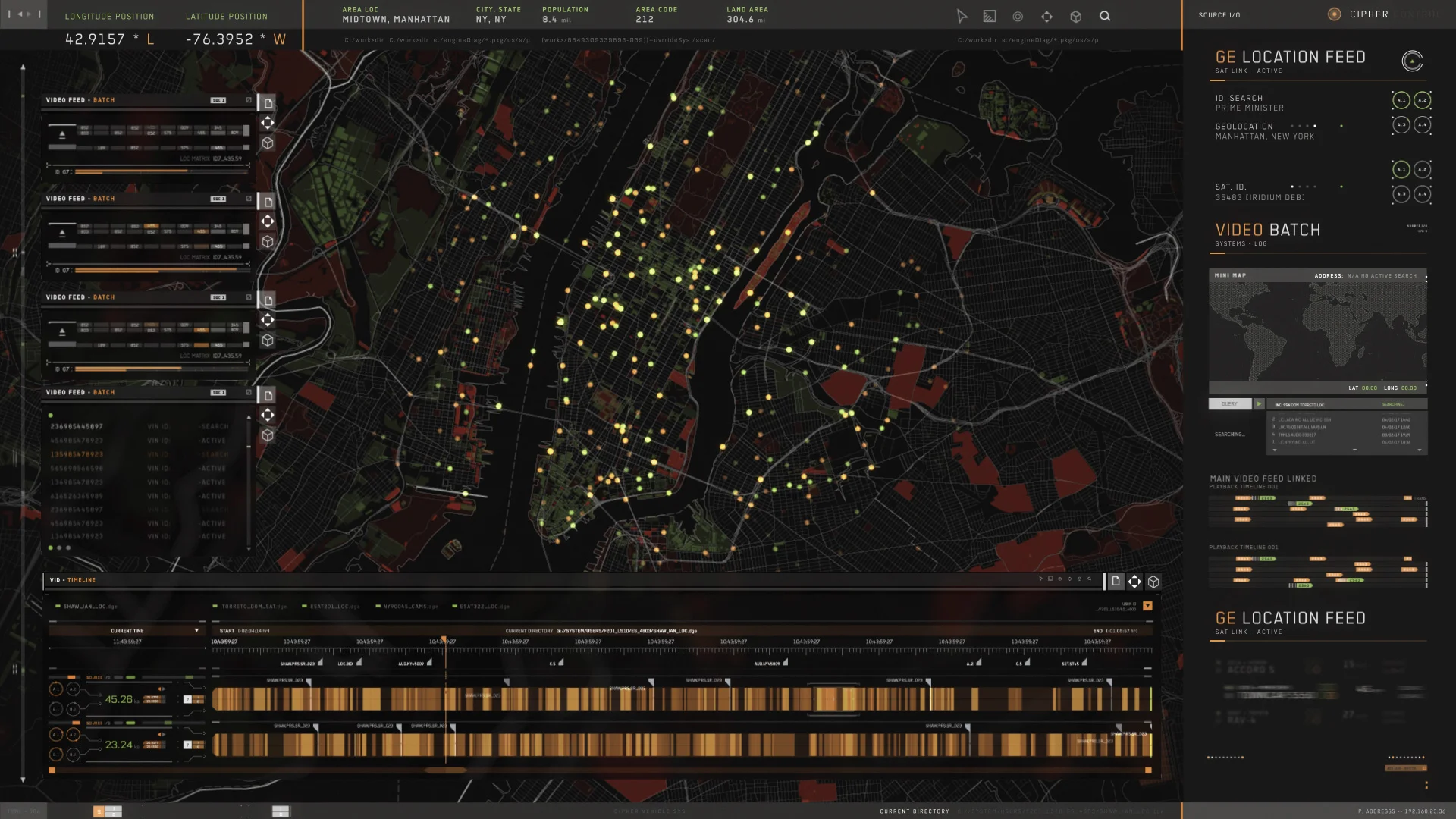Click SEC 1 badge on first Video Feed

218,100
